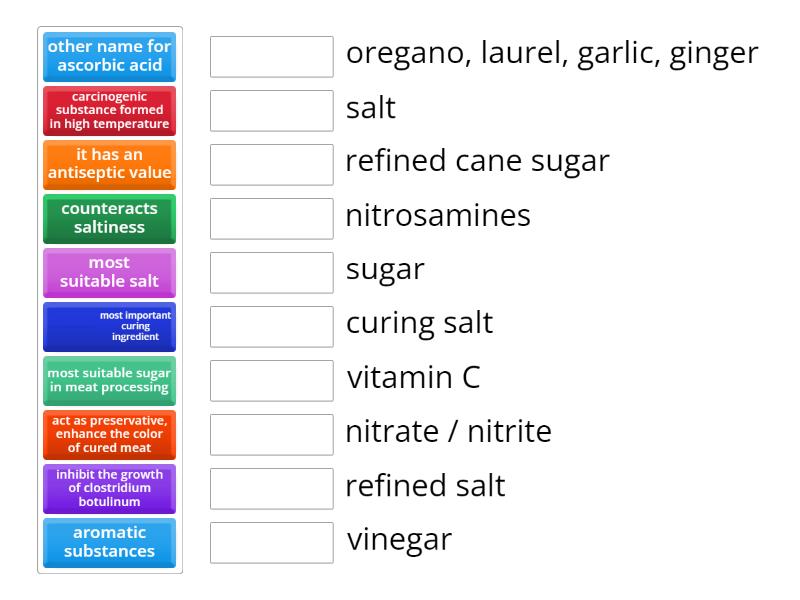Pick the pink 'most suitable salt' tile
This screenshot has width=800, height=600.
(109, 273)
